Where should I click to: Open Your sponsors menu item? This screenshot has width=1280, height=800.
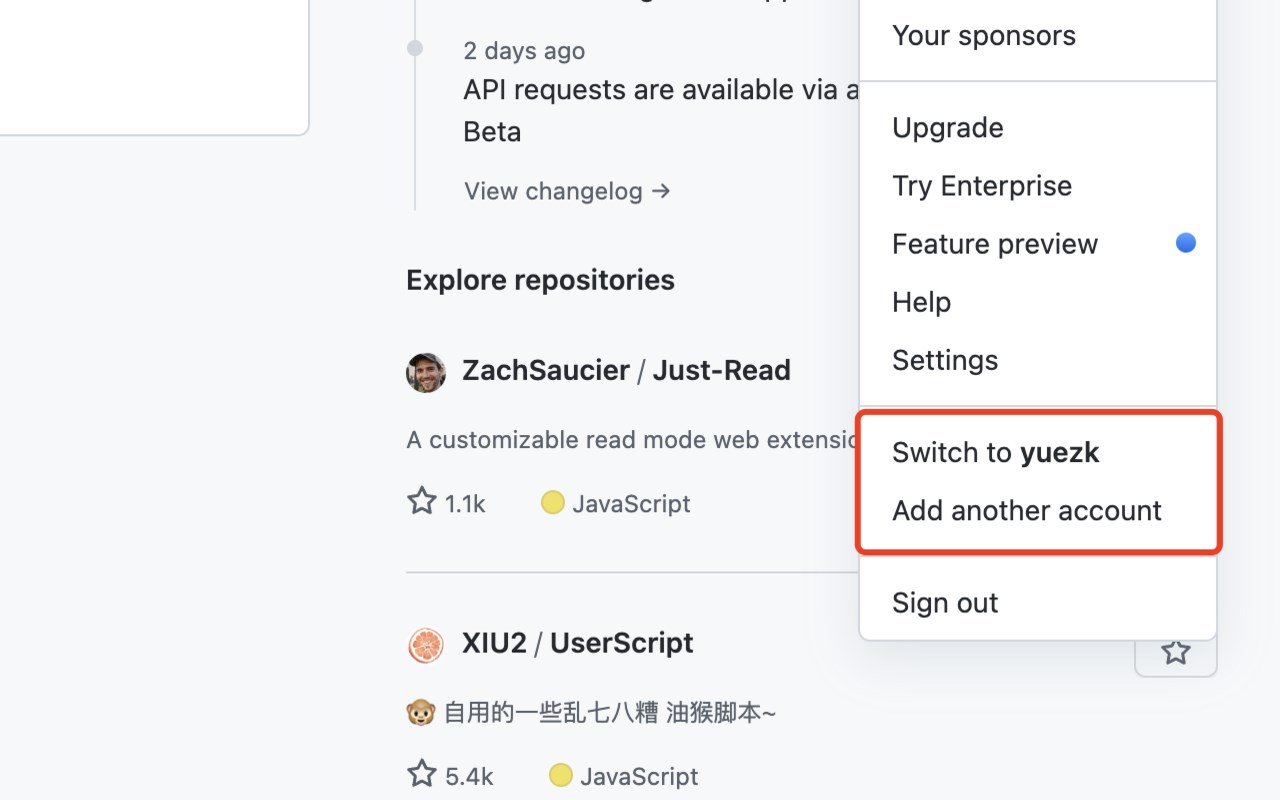tap(984, 36)
